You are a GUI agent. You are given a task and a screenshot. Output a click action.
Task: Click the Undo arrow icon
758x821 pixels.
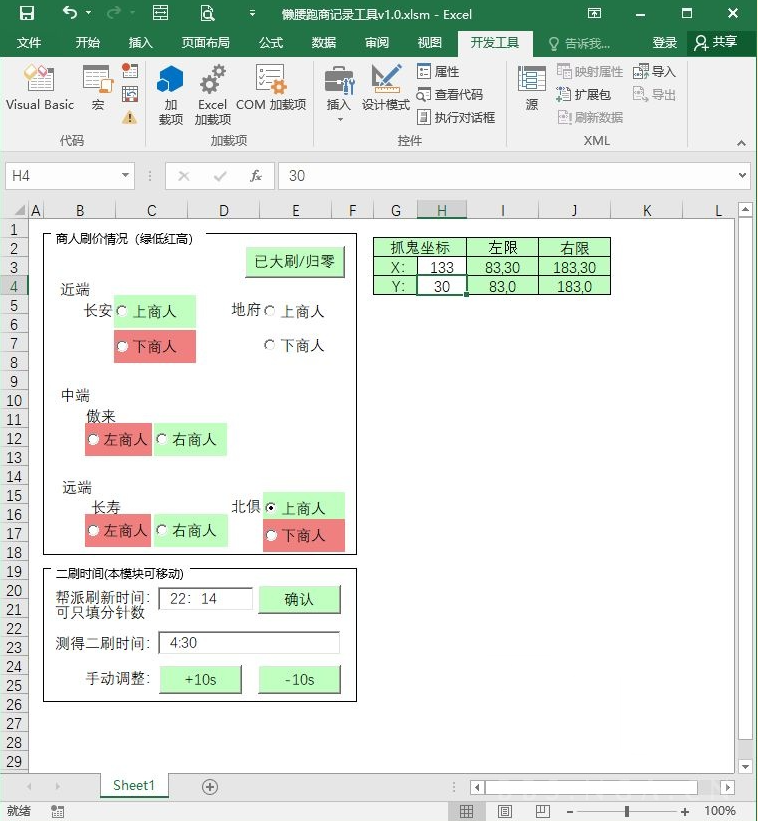coord(70,13)
